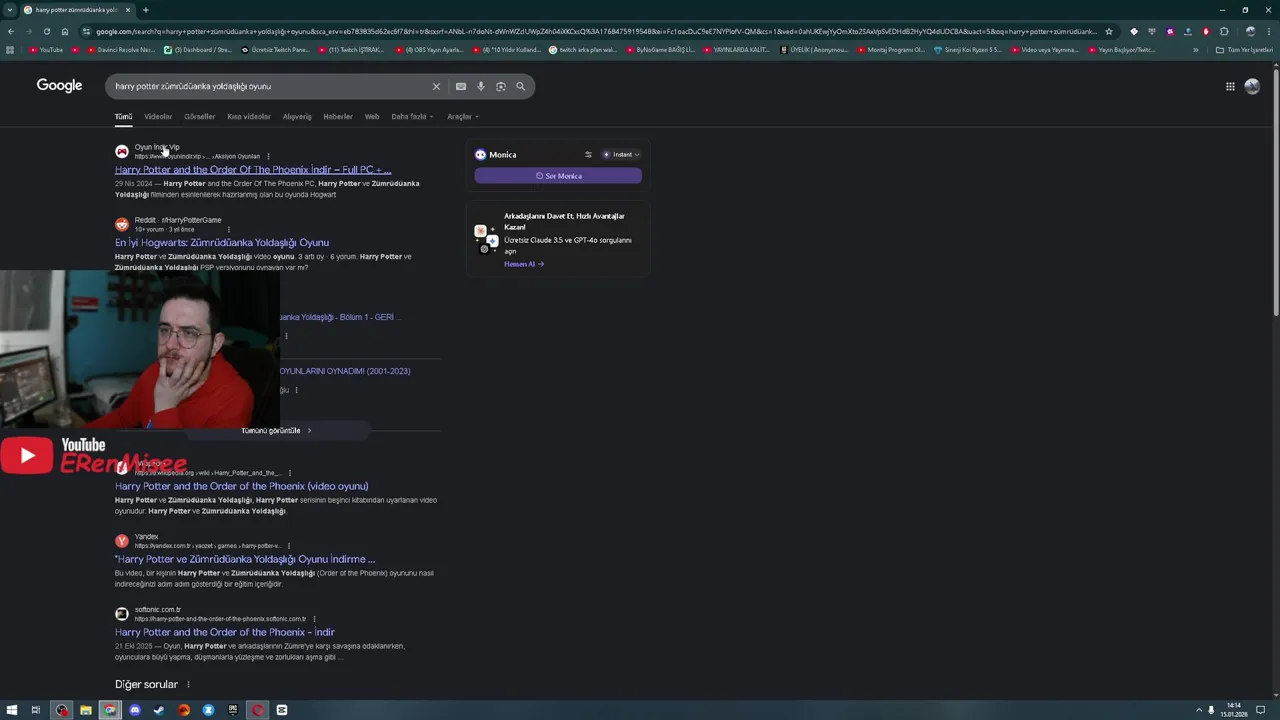1280x720 pixels.
Task: Open the Google apps grid icon
Action: 1230,86
